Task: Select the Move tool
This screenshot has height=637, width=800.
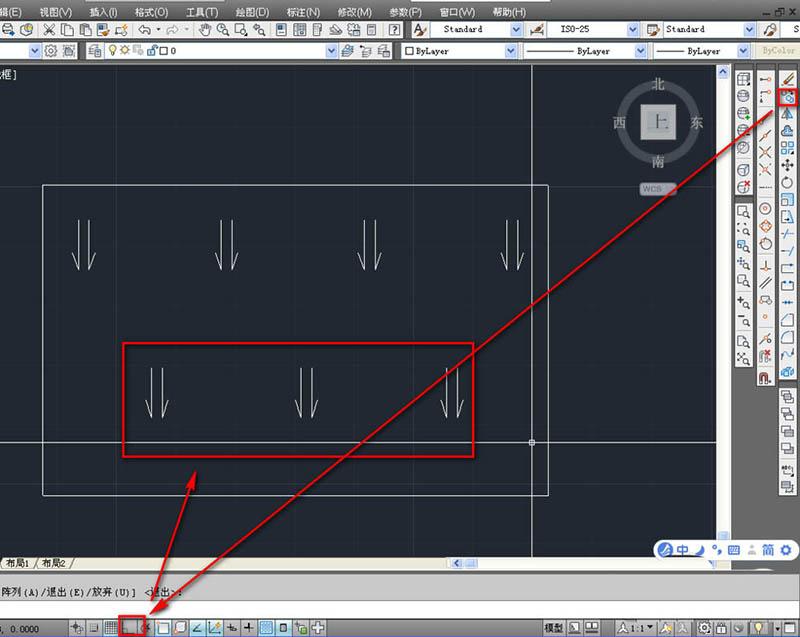Action: tap(788, 165)
